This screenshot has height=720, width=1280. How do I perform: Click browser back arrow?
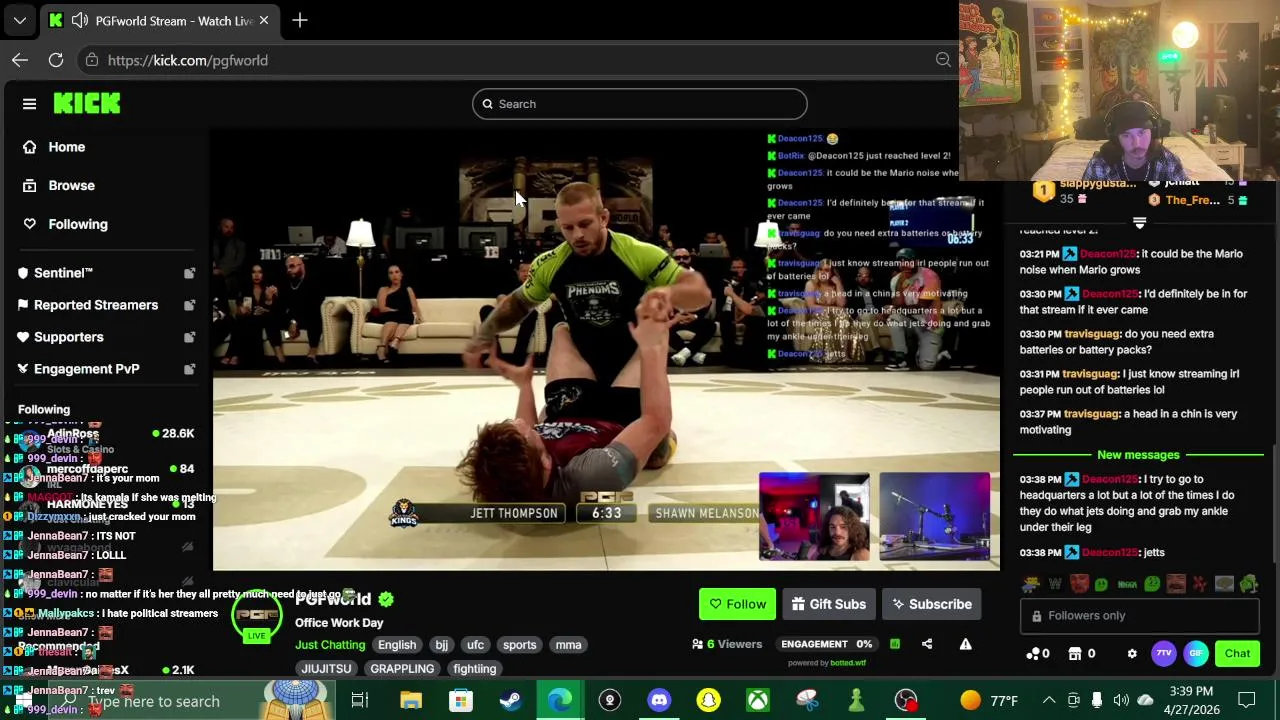(20, 60)
